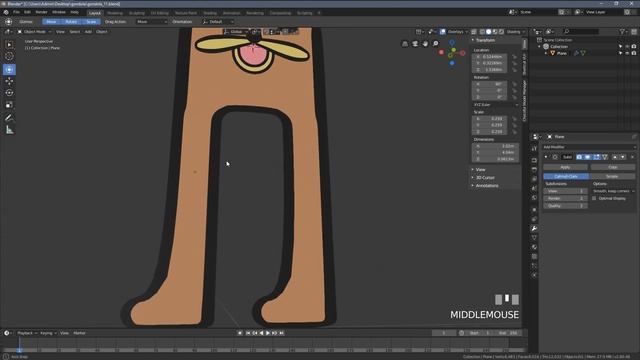Jump to timeline start button
The width and height of the screenshot is (640, 360).
tap(248, 333)
